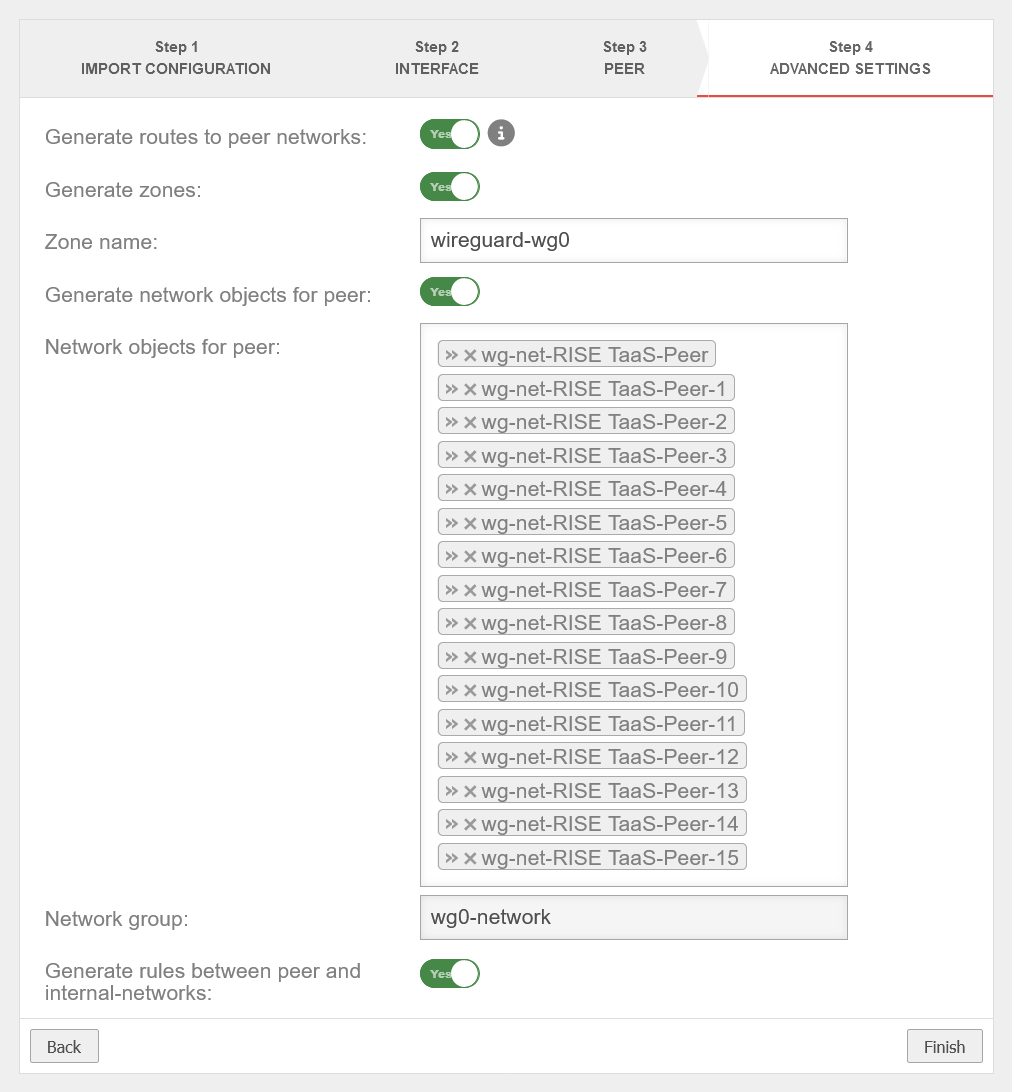This screenshot has height=1092, width=1012.
Task: Switch to Step 3 Peer tab
Action: pos(624,58)
